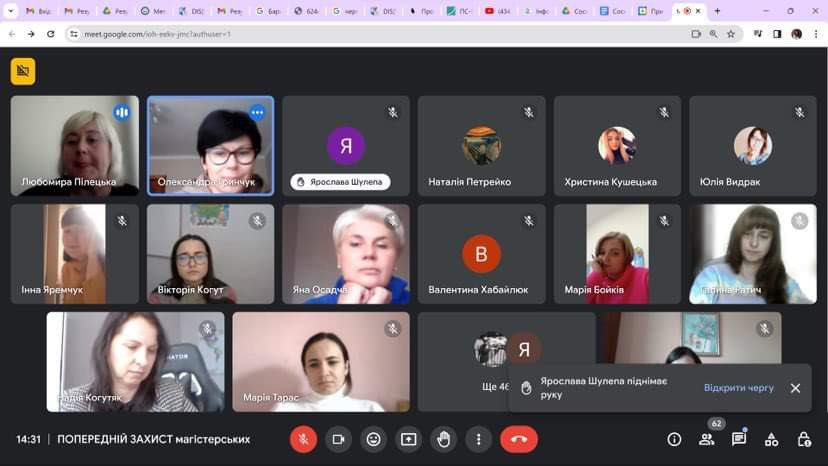Image resolution: width=828 pixels, height=466 pixels.
Task: Open the emoji reactions panel
Action: click(373, 439)
